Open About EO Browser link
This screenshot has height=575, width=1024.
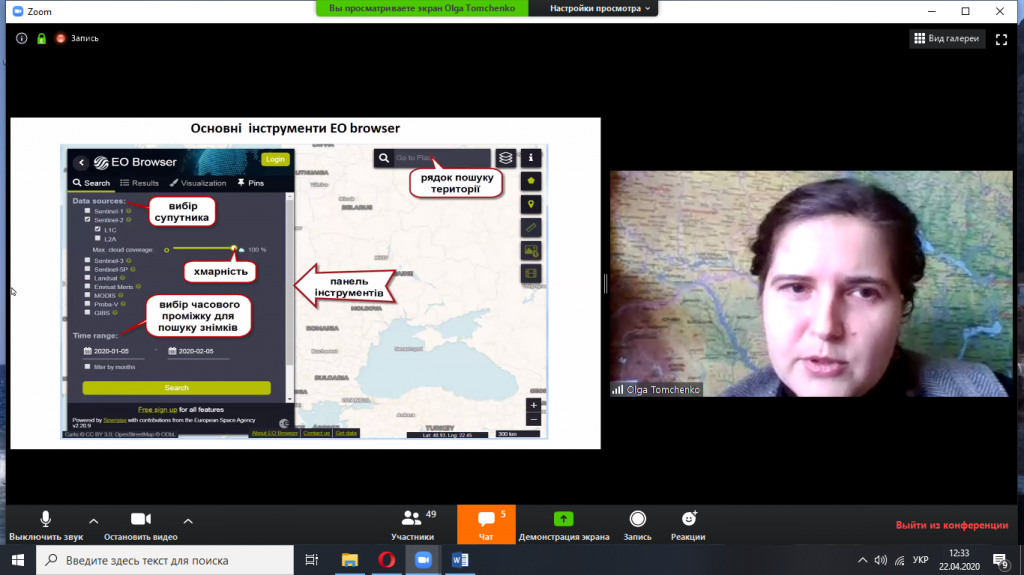tap(275, 433)
